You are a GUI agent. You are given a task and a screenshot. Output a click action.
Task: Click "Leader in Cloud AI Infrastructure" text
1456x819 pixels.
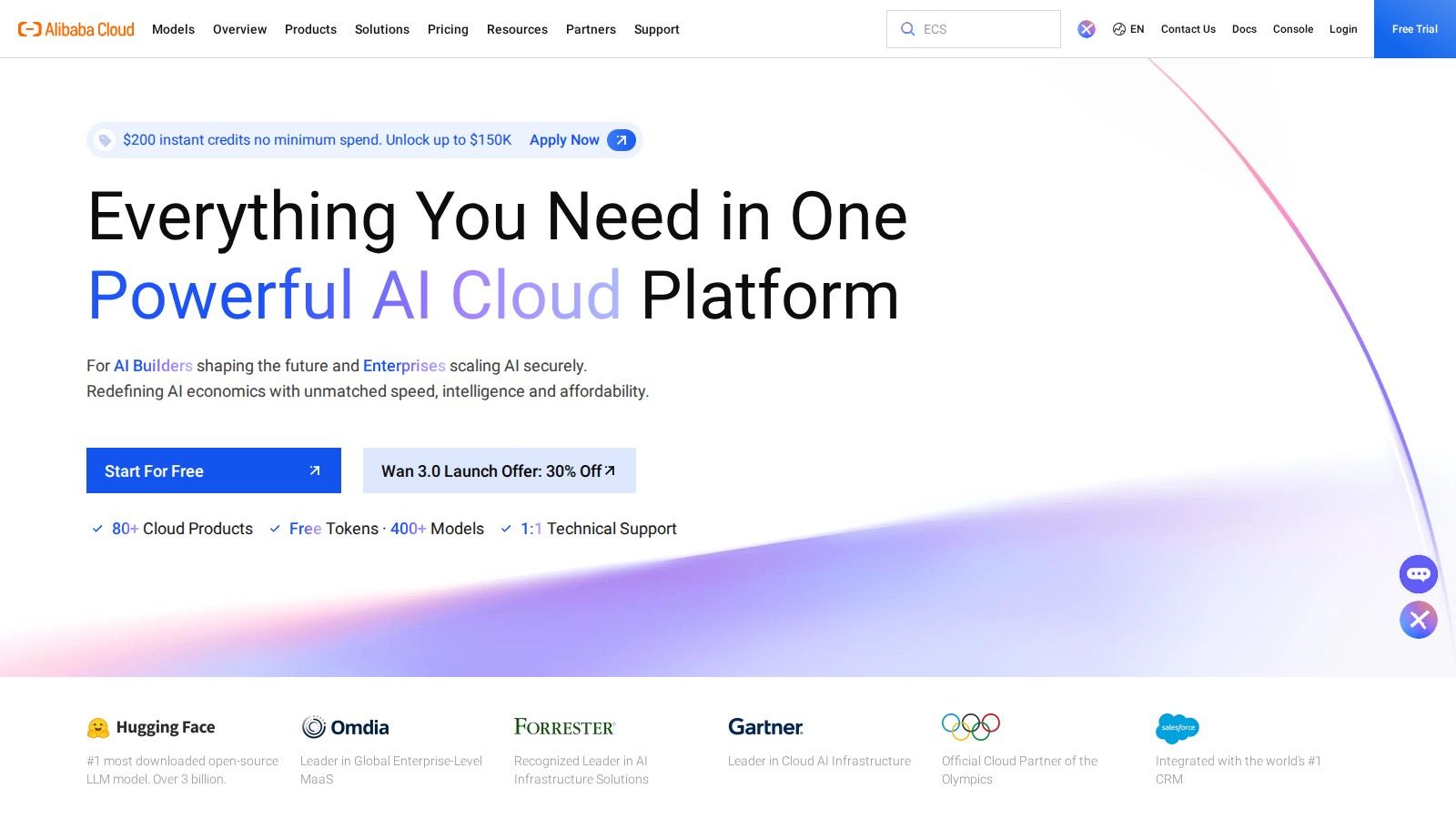pos(819,761)
